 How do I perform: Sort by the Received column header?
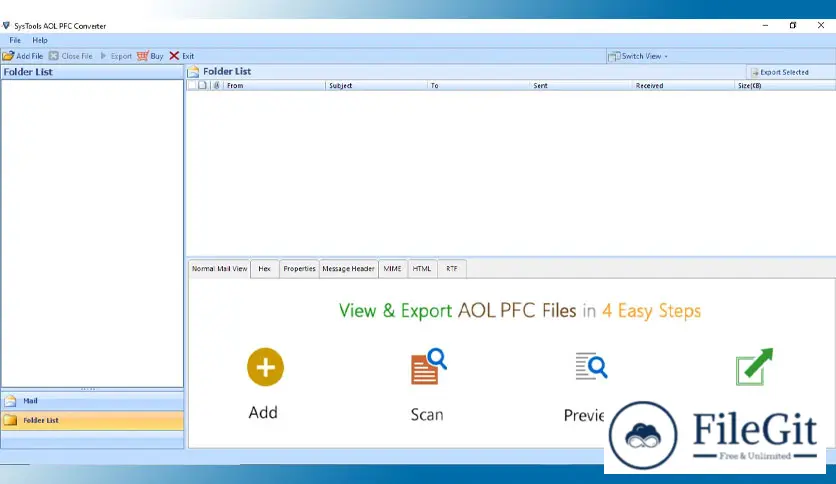[x=683, y=85]
